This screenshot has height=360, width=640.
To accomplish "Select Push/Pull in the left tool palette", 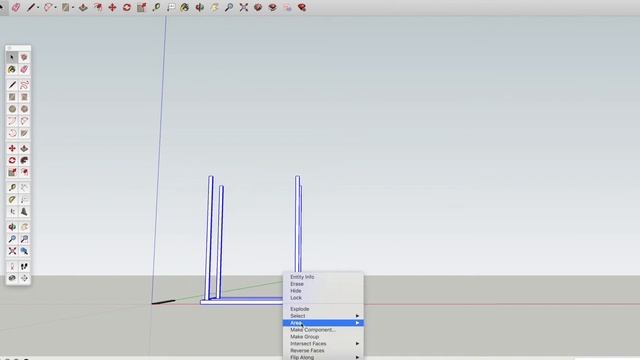I will point(24,149).
